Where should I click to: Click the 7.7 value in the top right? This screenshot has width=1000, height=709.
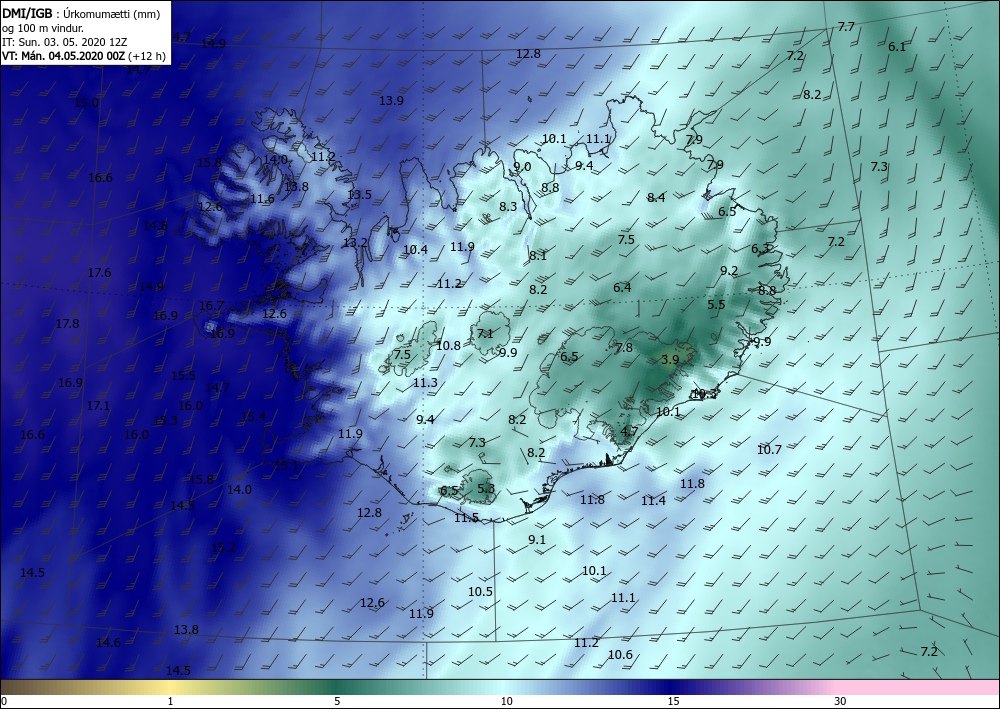pos(846,27)
